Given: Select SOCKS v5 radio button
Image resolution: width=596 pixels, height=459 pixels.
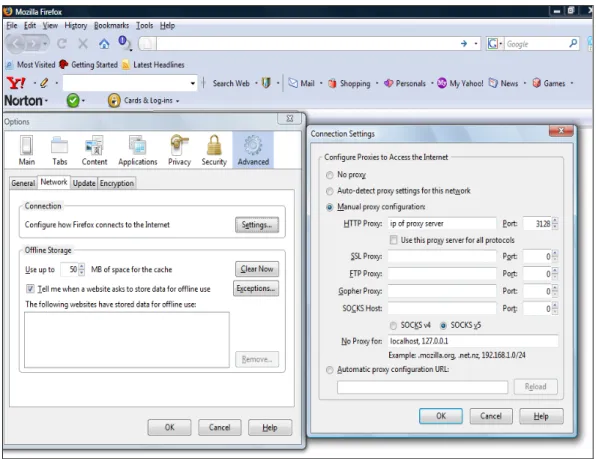Looking at the screenshot, I should click(x=443, y=326).
